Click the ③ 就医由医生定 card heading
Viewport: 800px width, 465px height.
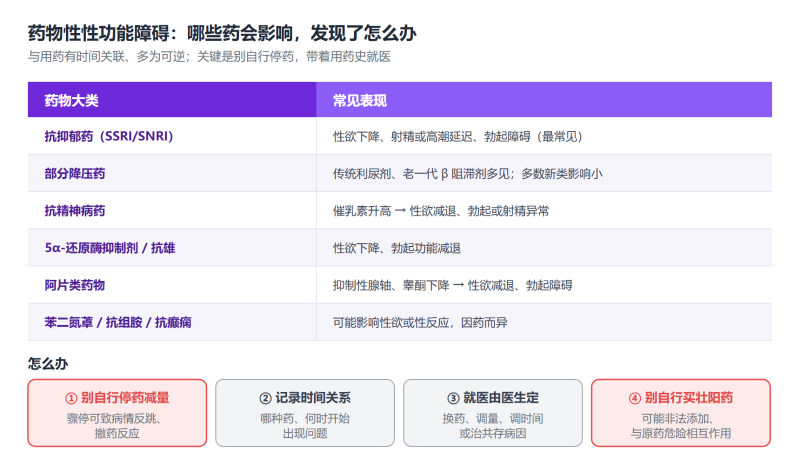coord(493,398)
